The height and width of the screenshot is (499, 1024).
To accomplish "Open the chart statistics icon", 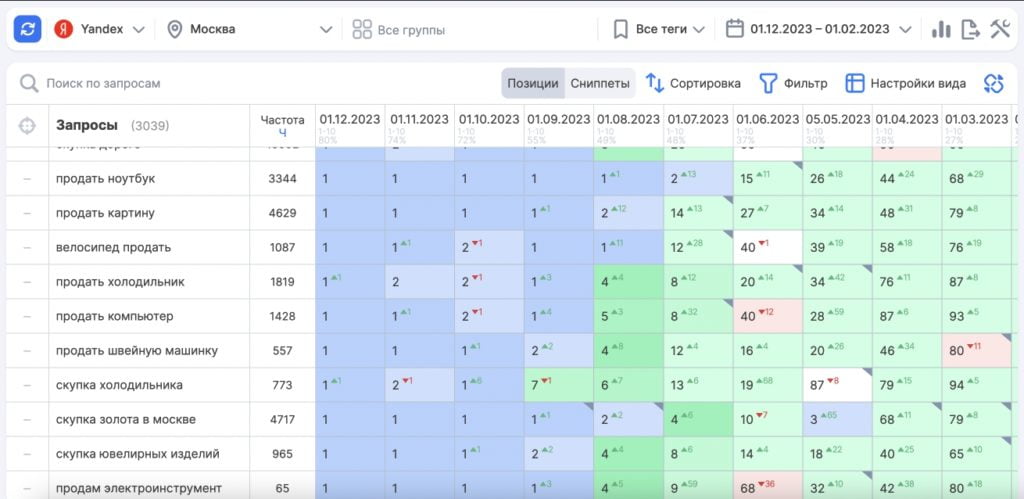I will coord(940,29).
